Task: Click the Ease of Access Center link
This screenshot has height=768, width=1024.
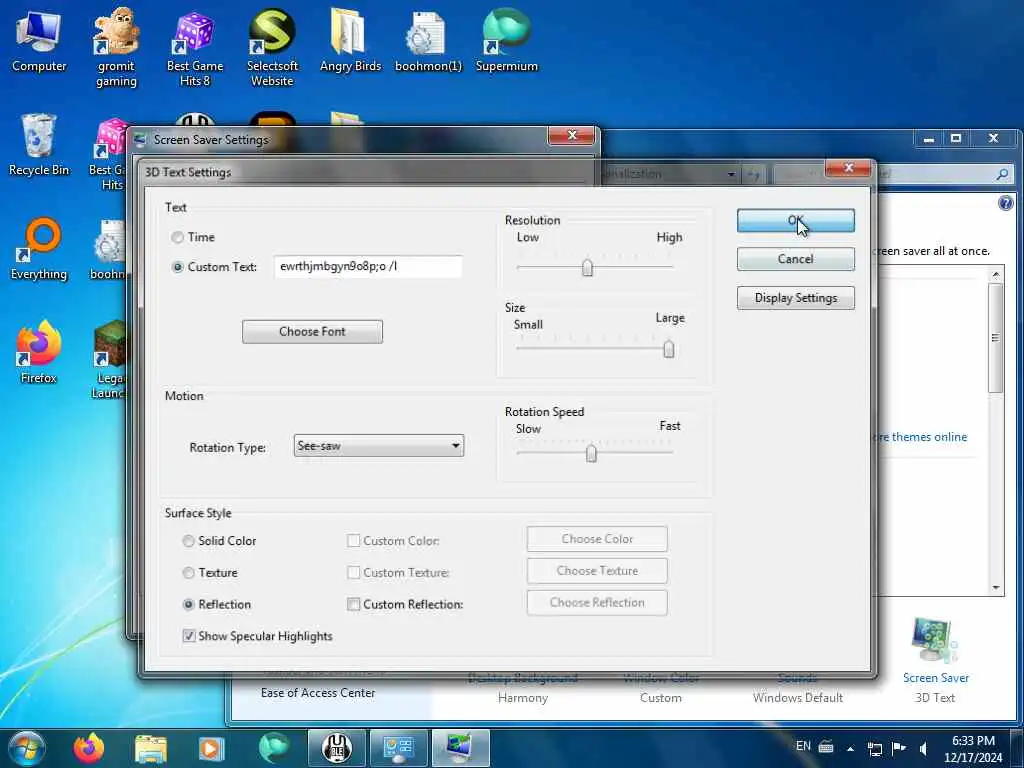Action: (x=318, y=693)
